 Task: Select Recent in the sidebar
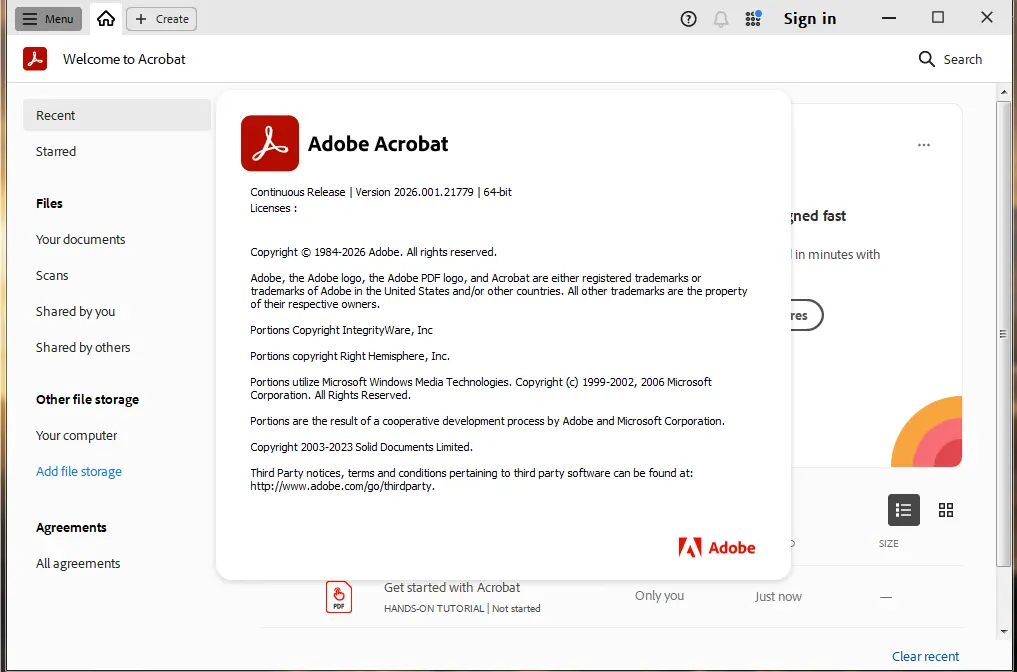(117, 115)
